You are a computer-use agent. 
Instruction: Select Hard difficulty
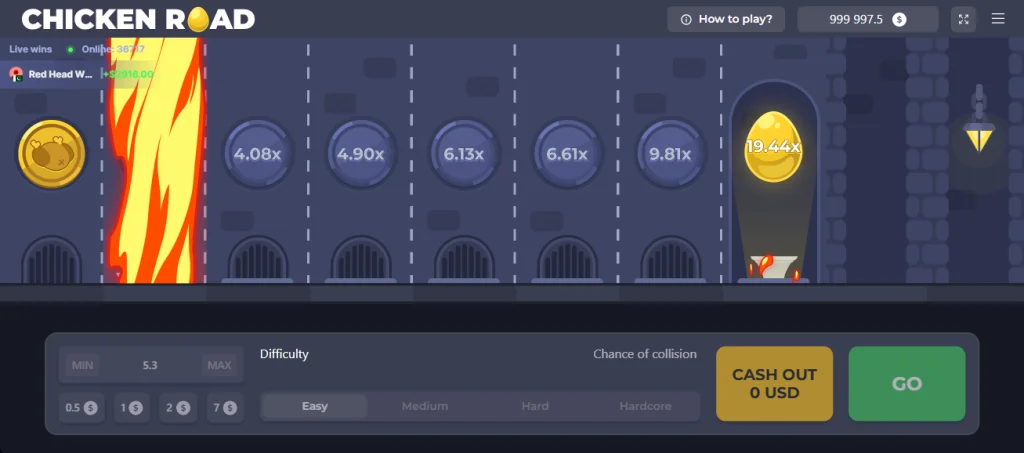coord(535,406)
